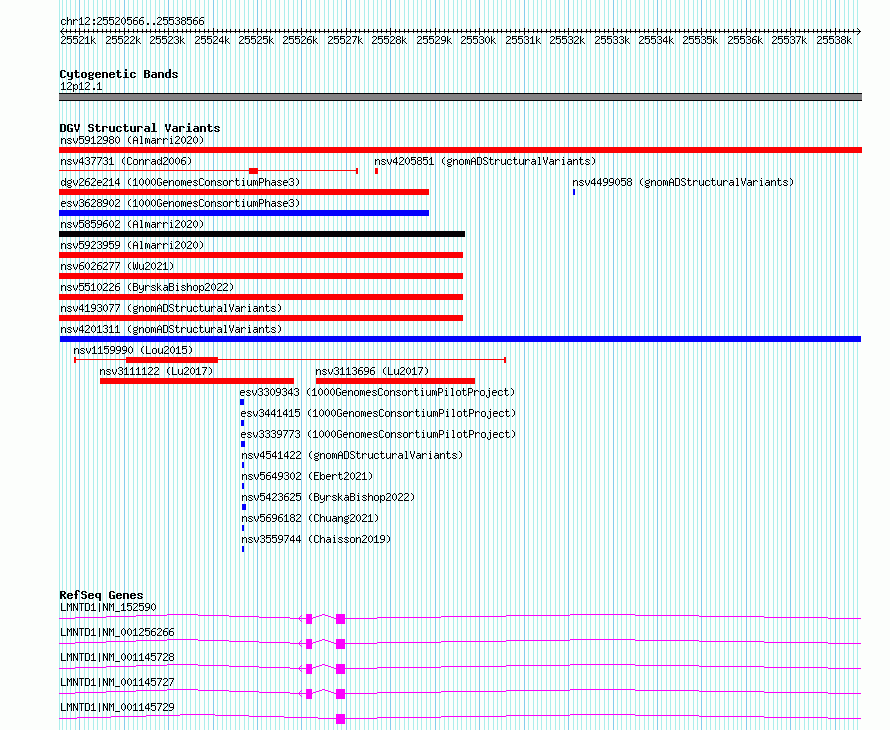Open the nsv5649302 (Ebert2021) label
The height and width of the screenshot is (730, 890).
tap(307, 476)
